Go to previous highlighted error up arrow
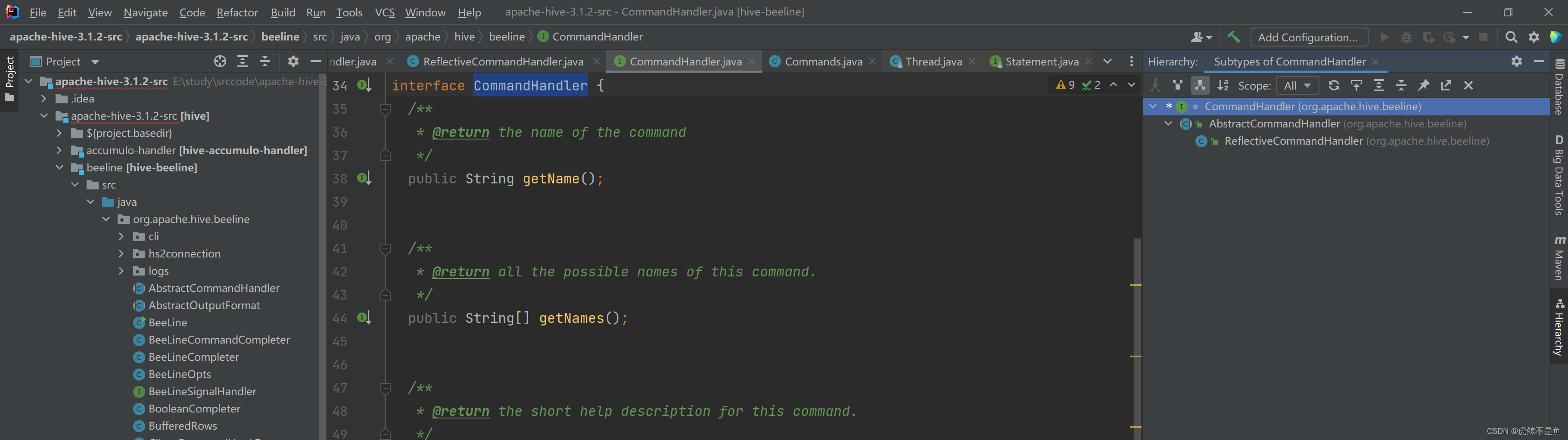Screen dimensions: 1568x440 click(1113, 85)
